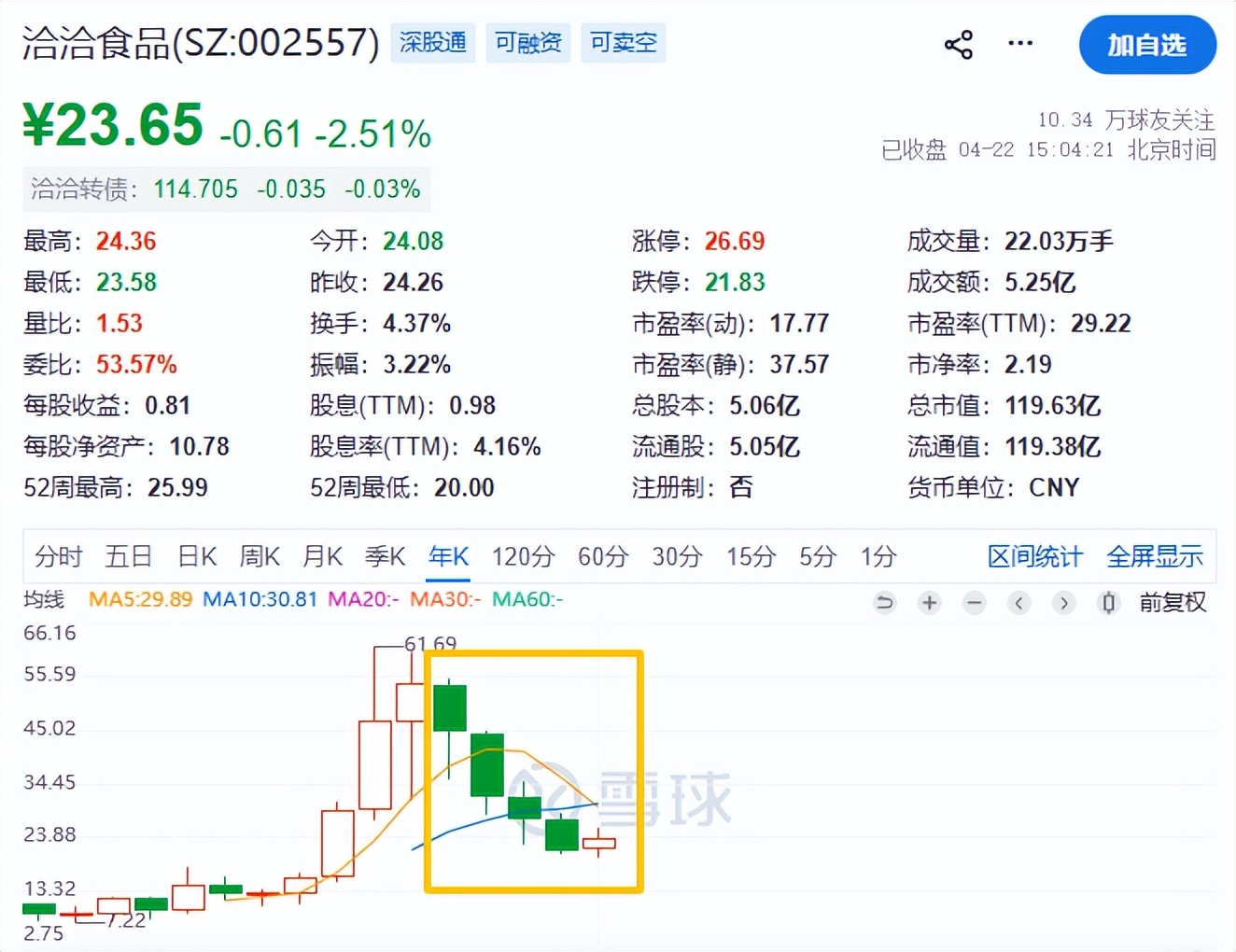This screenshot has height=952, width=1236.
Task: Select the 周K chart tab
Action: click(260, 557)
